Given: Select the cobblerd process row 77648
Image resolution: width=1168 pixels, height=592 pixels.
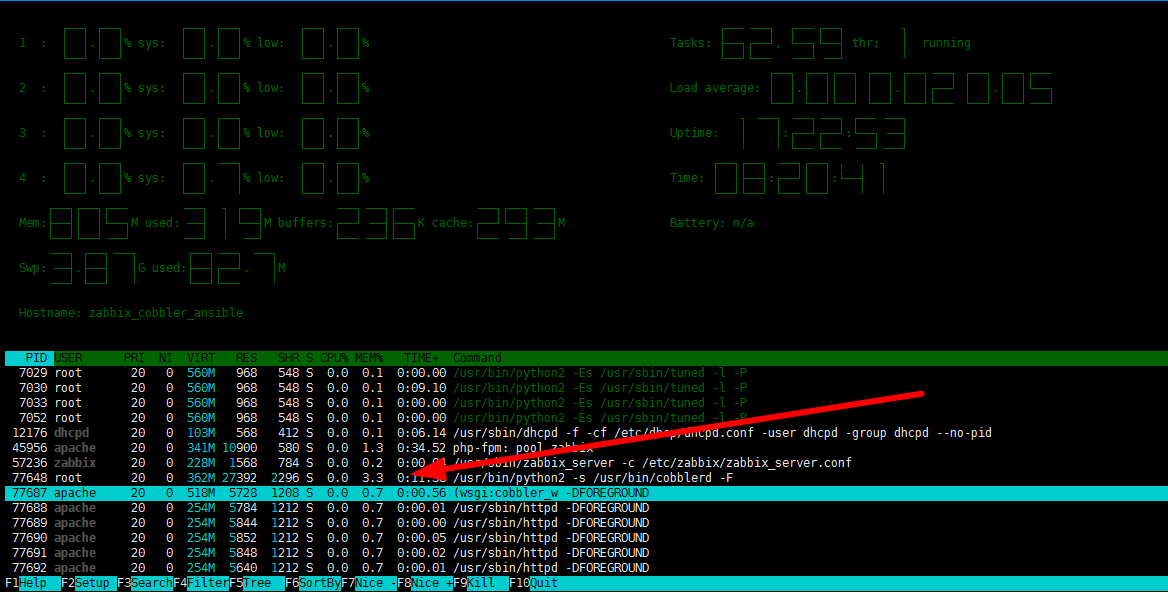Looking at the screenshot, I should point(584,478).
